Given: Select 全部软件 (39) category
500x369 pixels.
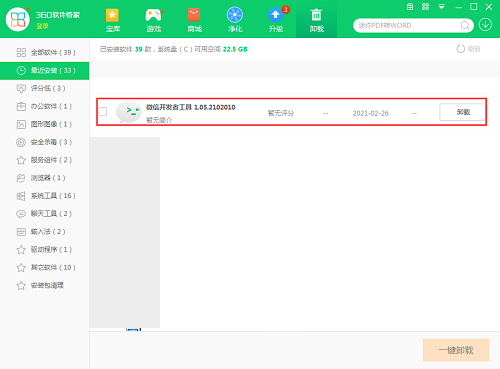Looking at the screenshot, I should (44, 52).
